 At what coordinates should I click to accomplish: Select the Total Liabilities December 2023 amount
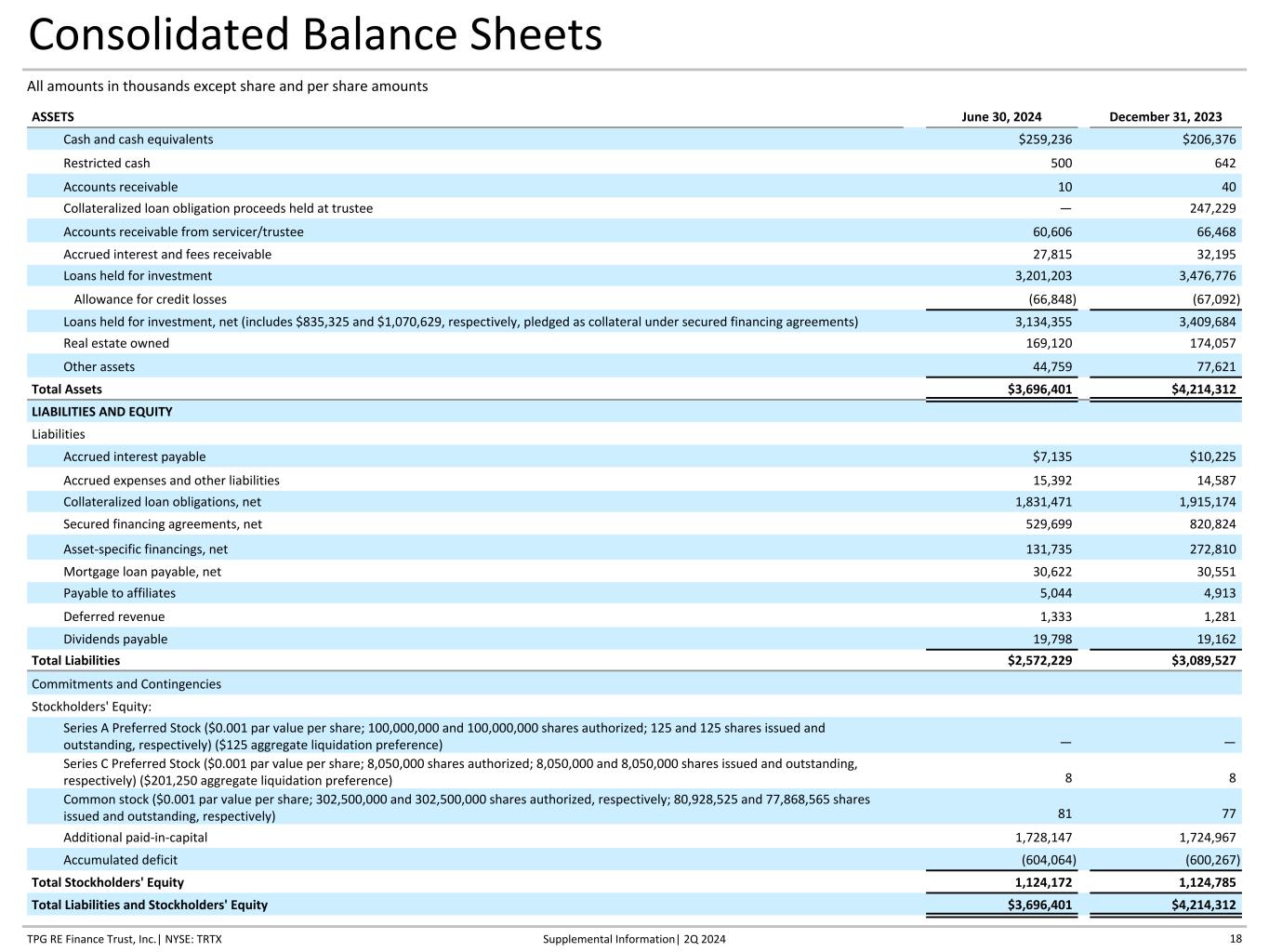tap(1204, 661)
